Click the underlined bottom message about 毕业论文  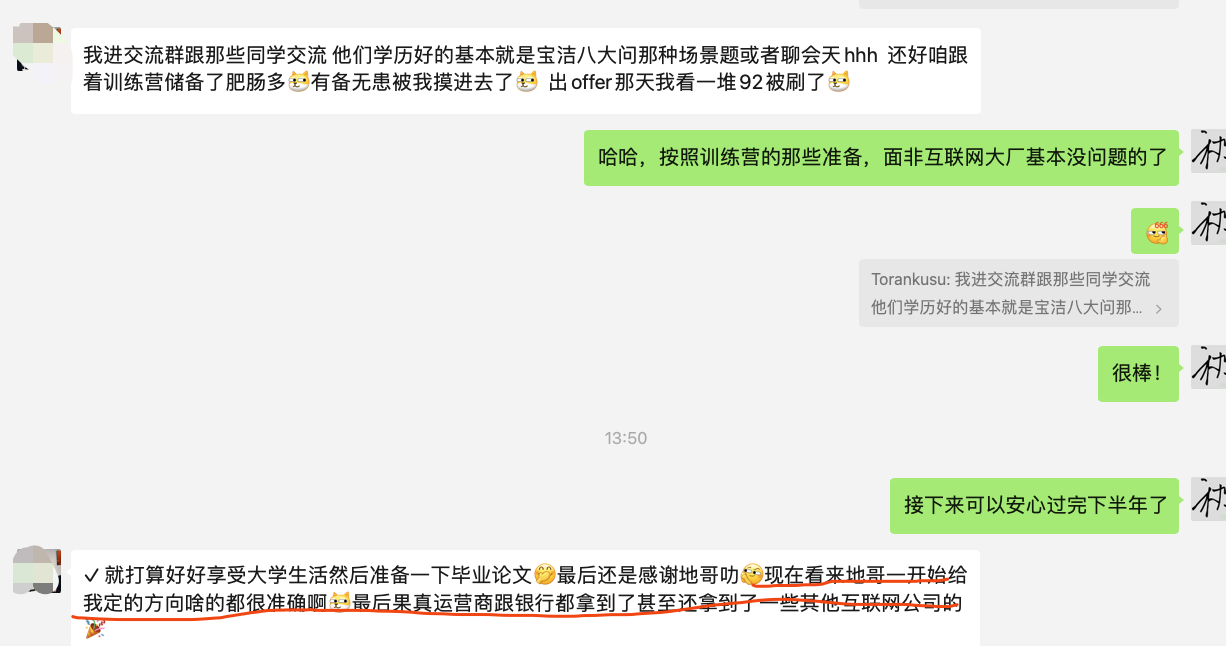click(x=526, y=598)
